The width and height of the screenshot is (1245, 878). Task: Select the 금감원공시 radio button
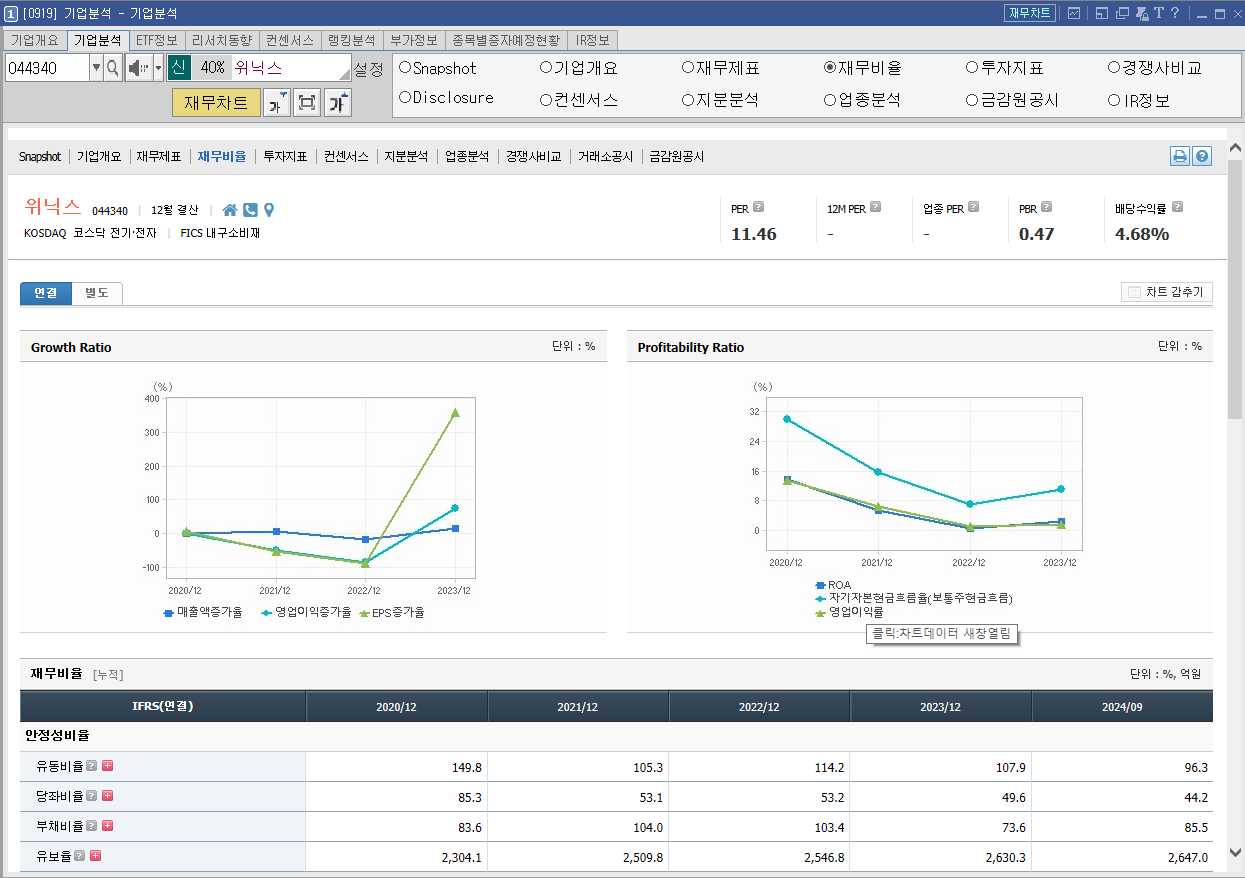972,100
